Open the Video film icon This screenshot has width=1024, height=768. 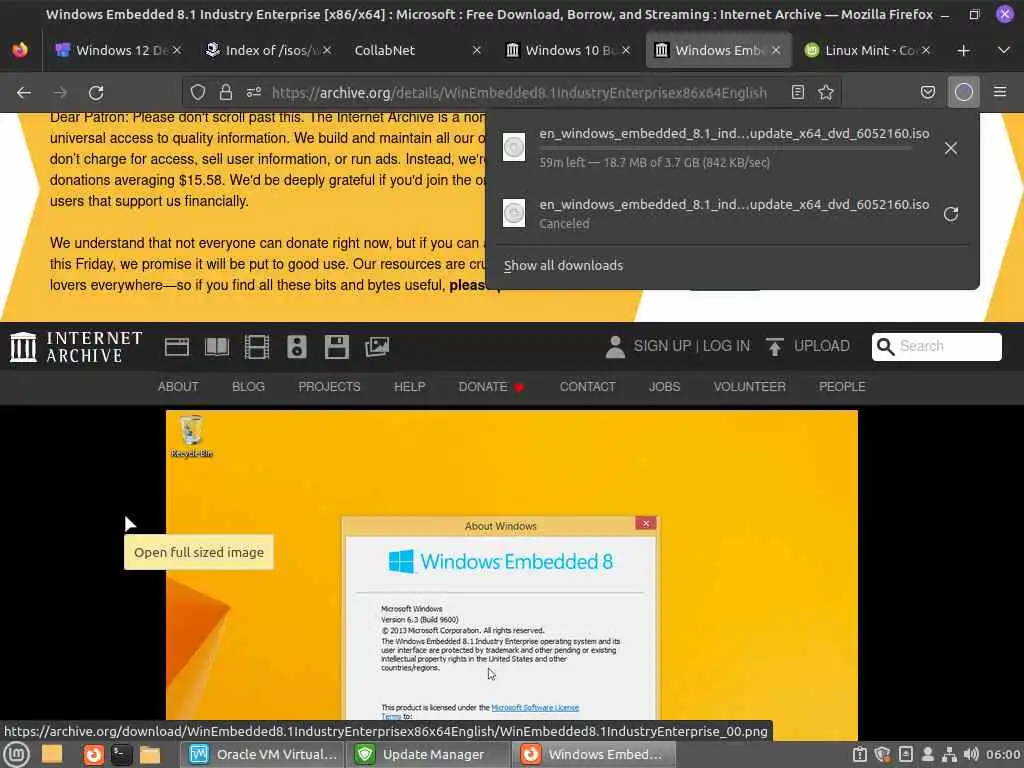(x=257, y=347)
